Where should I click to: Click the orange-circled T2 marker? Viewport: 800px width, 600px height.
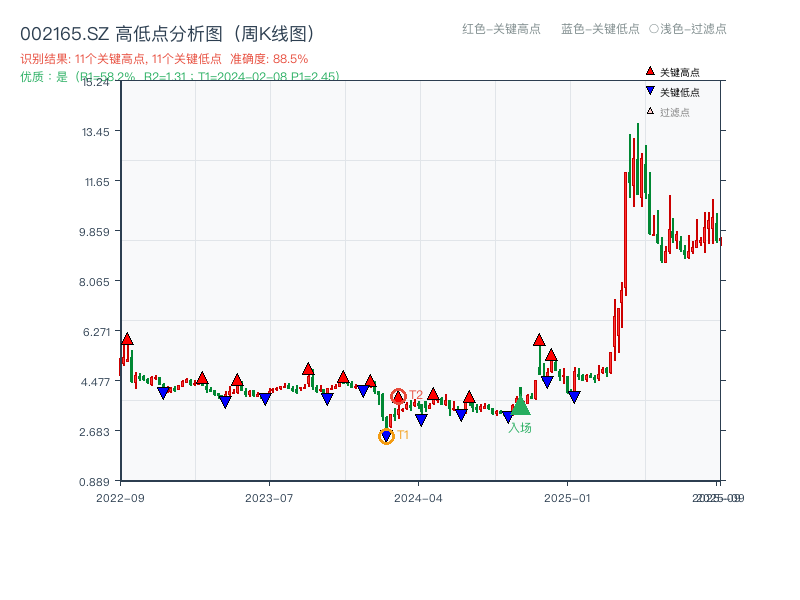click(397, 393)
